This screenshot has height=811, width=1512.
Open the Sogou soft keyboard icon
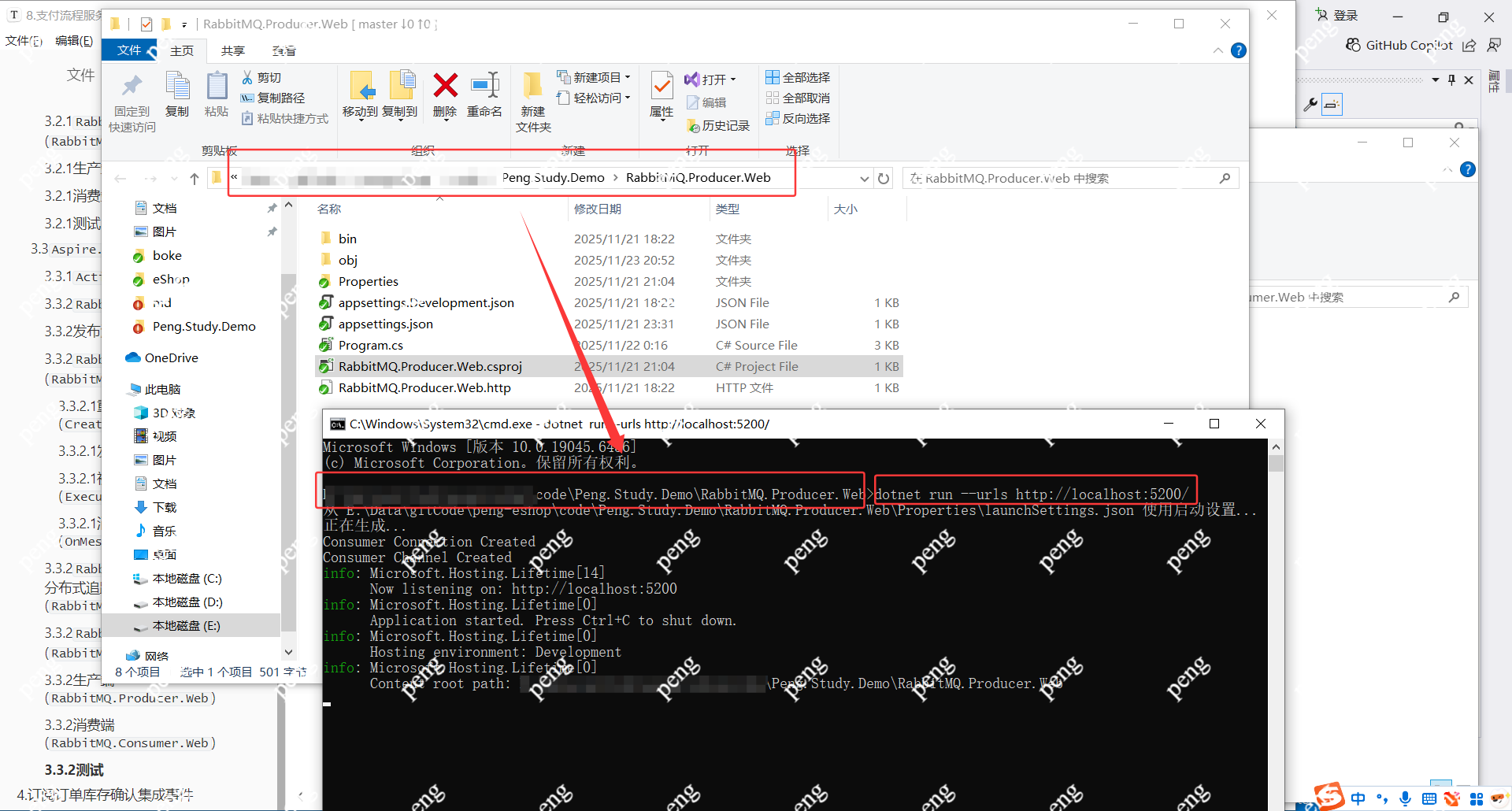1429,798
